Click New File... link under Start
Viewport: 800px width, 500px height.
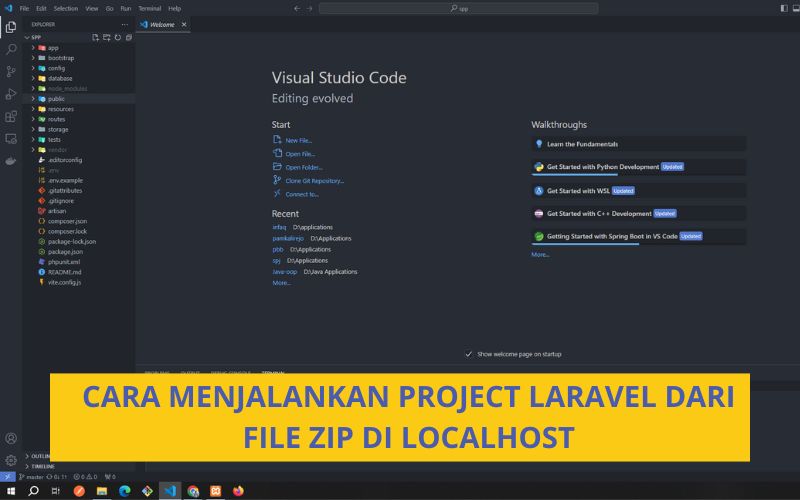[x=298, y=140]
